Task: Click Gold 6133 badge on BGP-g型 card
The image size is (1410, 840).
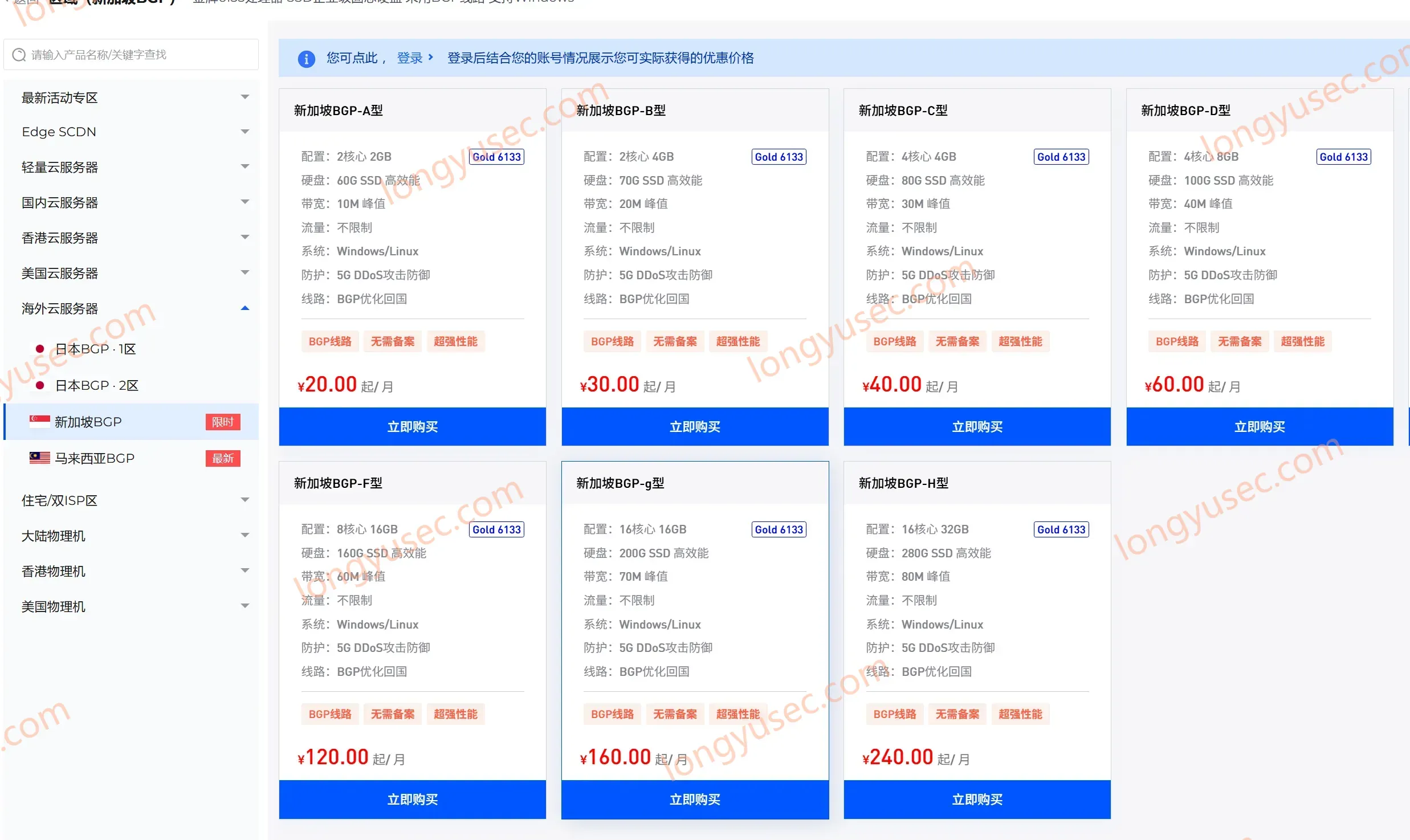Action: pos(779,529)
